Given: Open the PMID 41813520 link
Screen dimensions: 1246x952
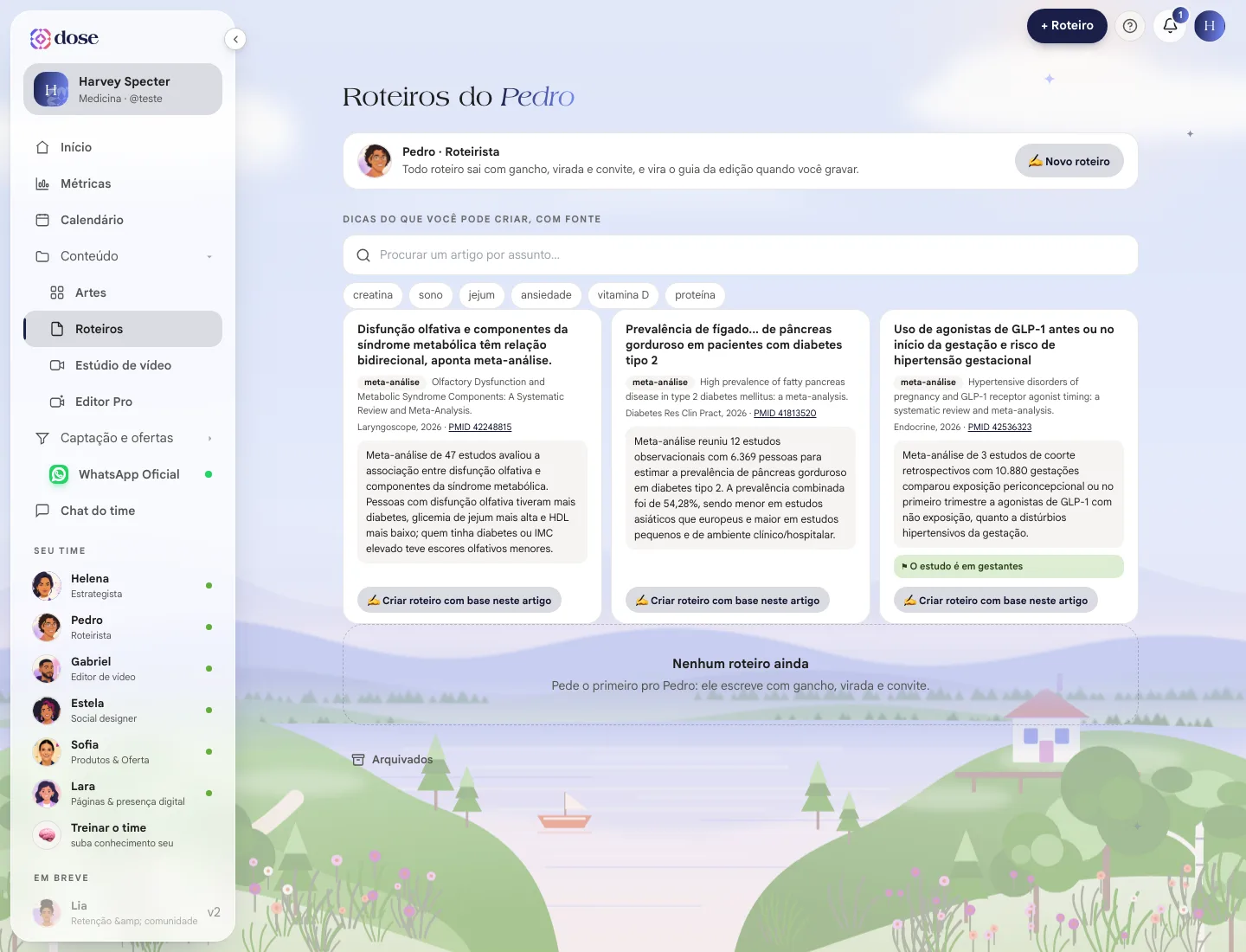Looking at the screenshot, I should pos(785,414).
